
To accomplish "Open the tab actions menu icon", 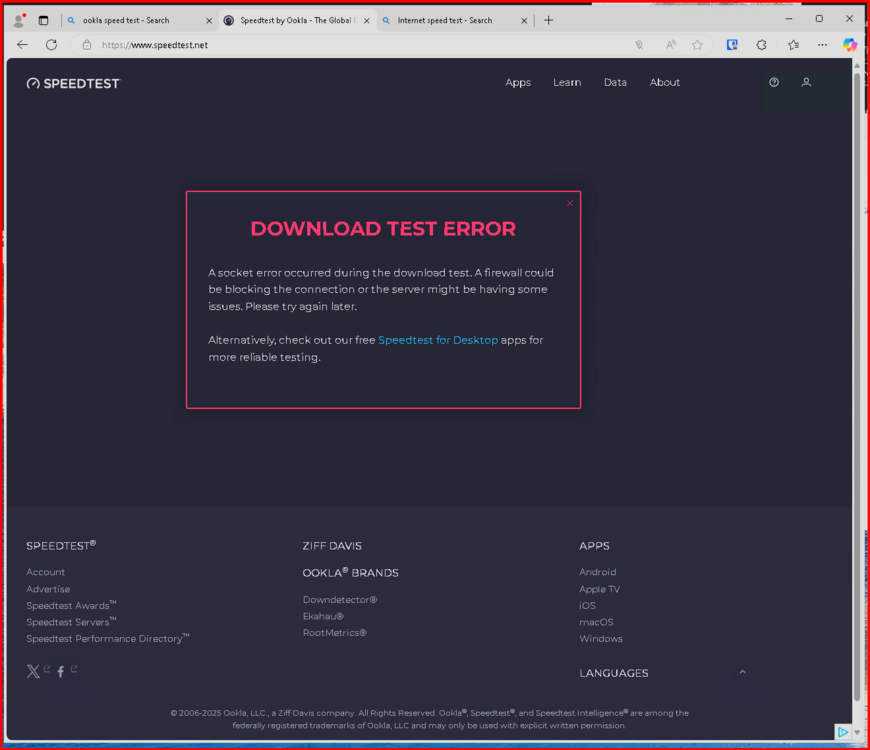I will click(43, 21).
